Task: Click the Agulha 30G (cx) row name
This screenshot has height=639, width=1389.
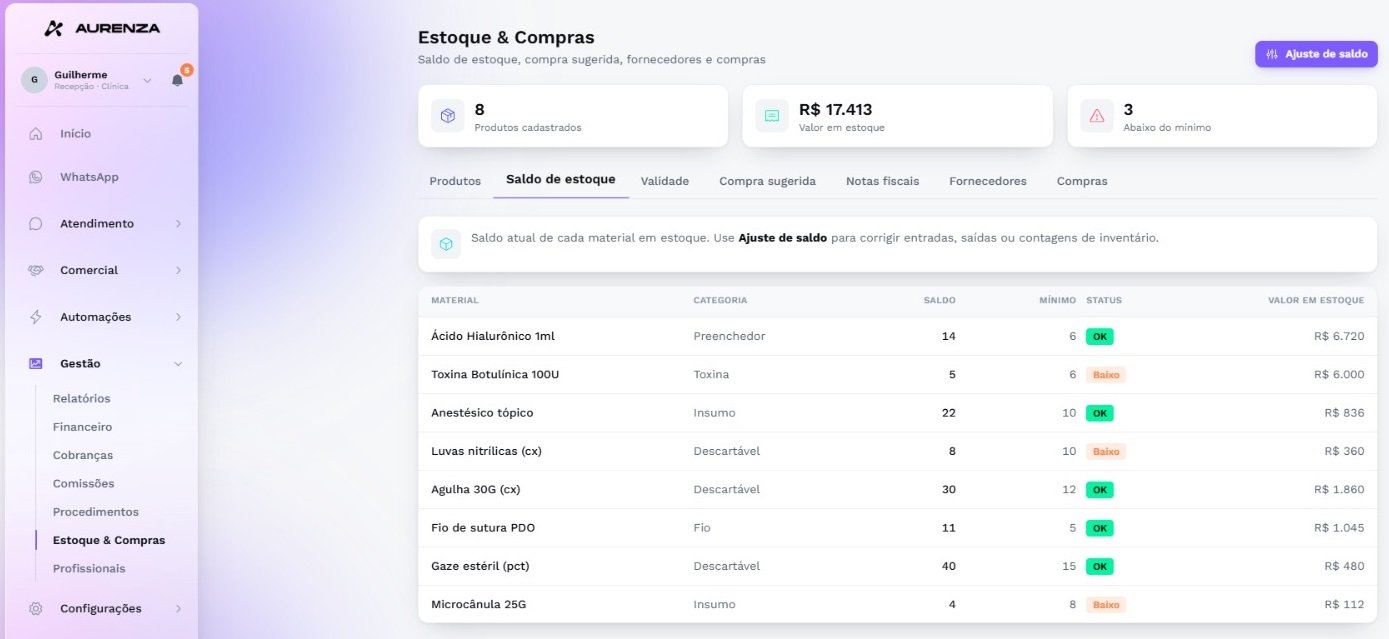Action: click(x=476, y=489)
